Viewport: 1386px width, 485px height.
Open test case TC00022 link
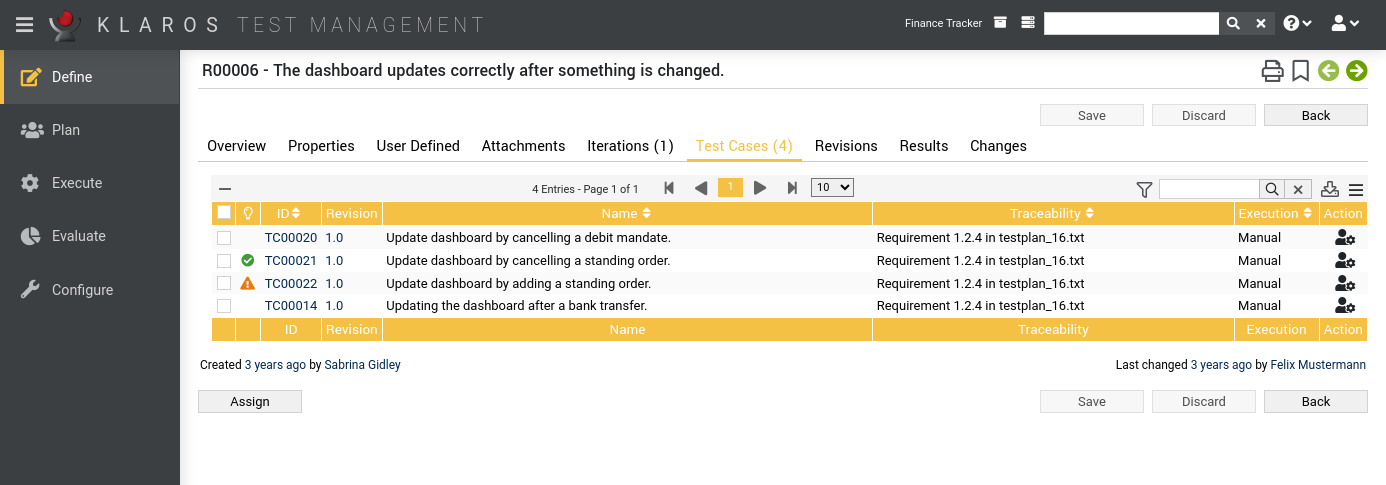(290, 284)
